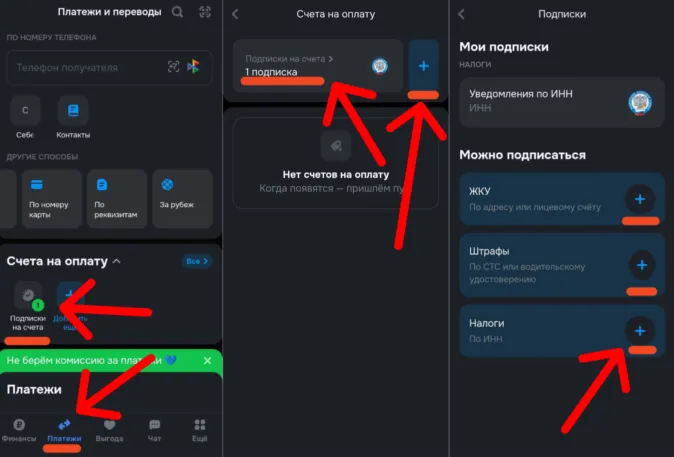Switch to the Ещё tab
674x457 pixels.
click(199, 431)
